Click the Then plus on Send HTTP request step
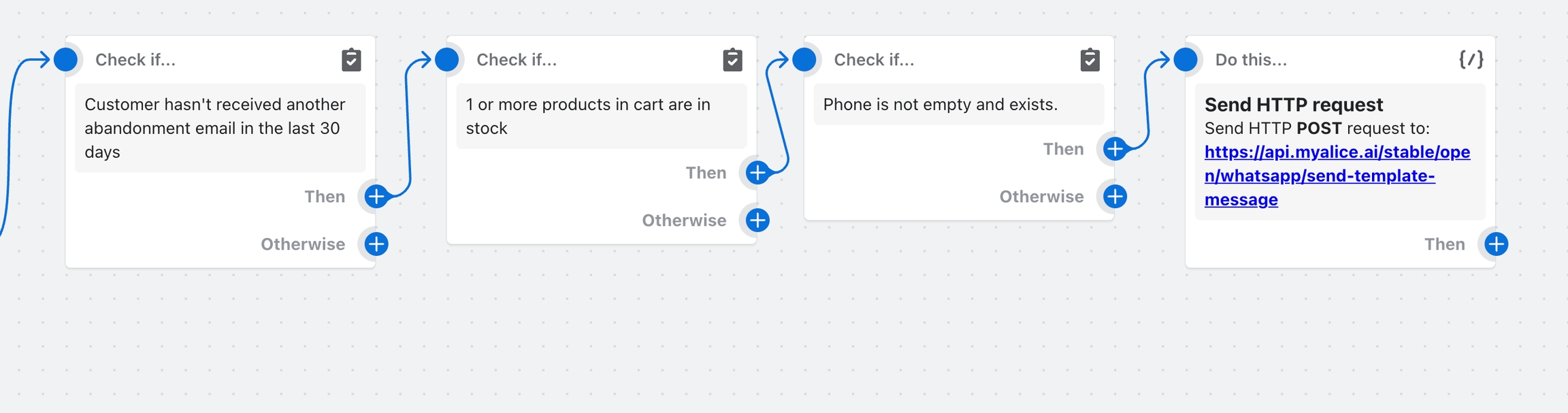The image size is (1568, 413). [1496, 244]
